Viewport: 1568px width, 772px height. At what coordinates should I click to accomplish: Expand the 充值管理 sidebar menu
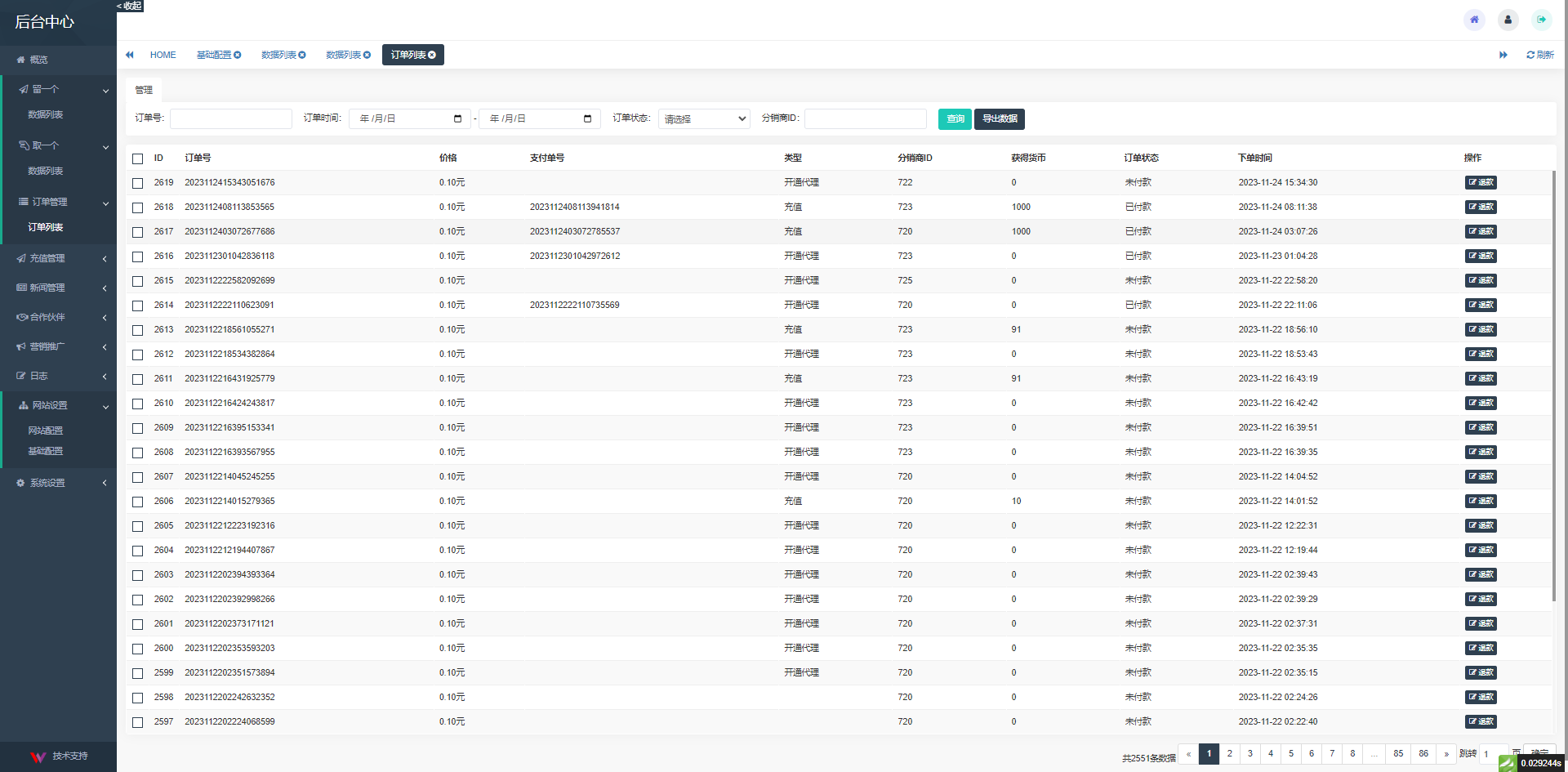click(59, 258)
